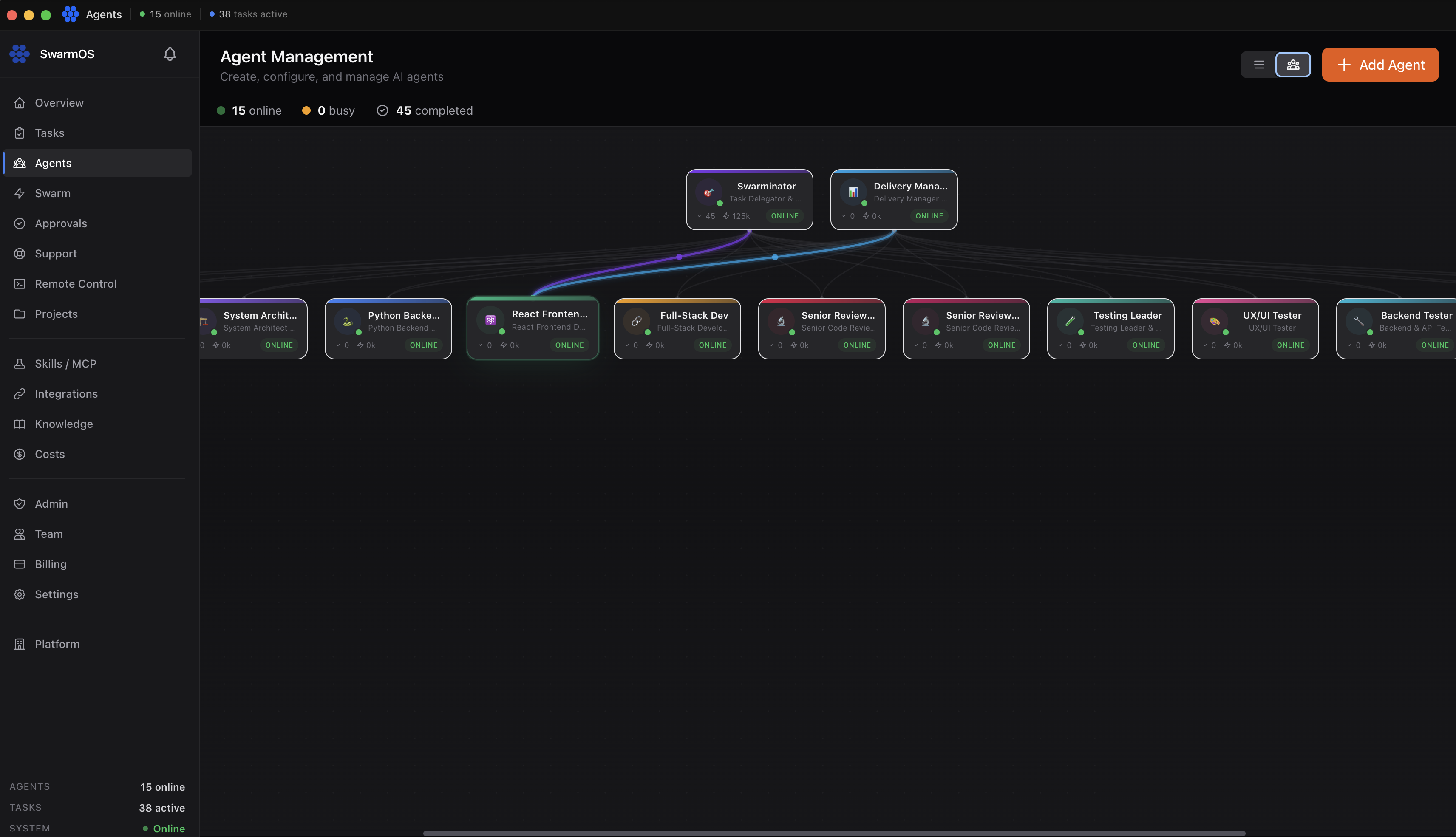Open Knowledge via its book icon

click(x=20, y=424)
